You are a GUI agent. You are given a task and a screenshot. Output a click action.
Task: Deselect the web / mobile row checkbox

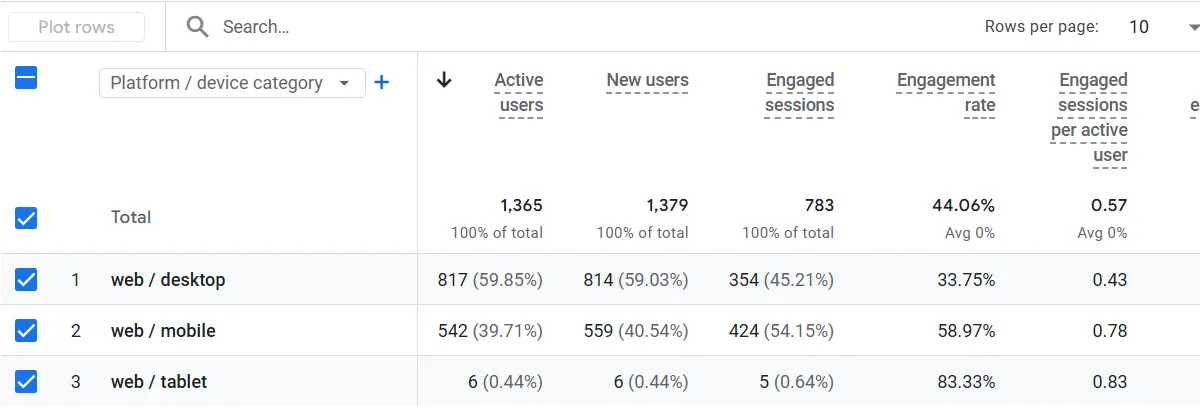(x=26, y=331)
